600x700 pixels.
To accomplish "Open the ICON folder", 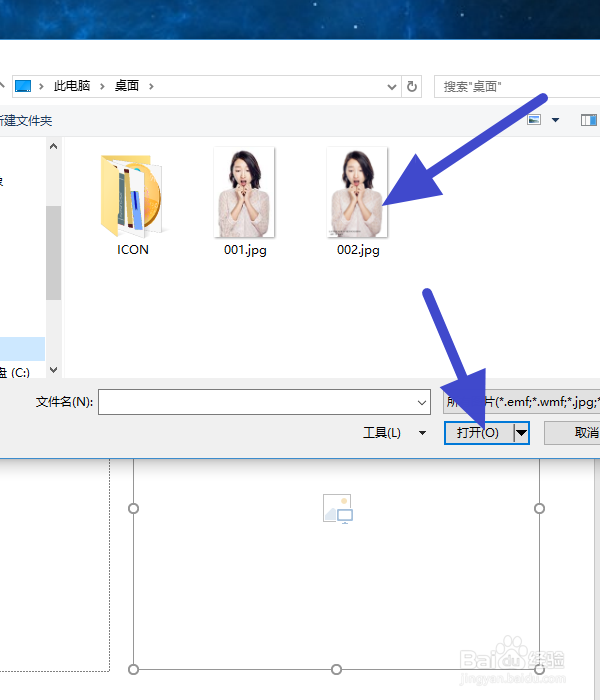I will tap(133, 203).
